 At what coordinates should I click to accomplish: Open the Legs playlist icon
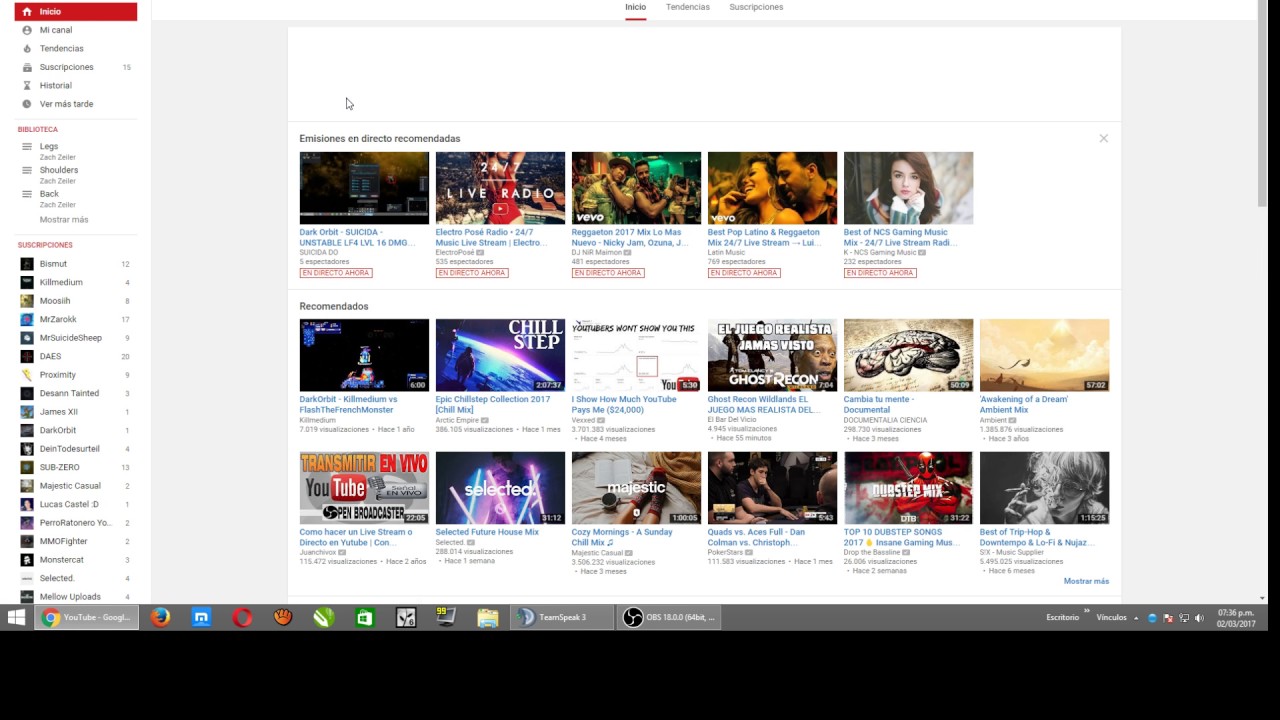27,147
